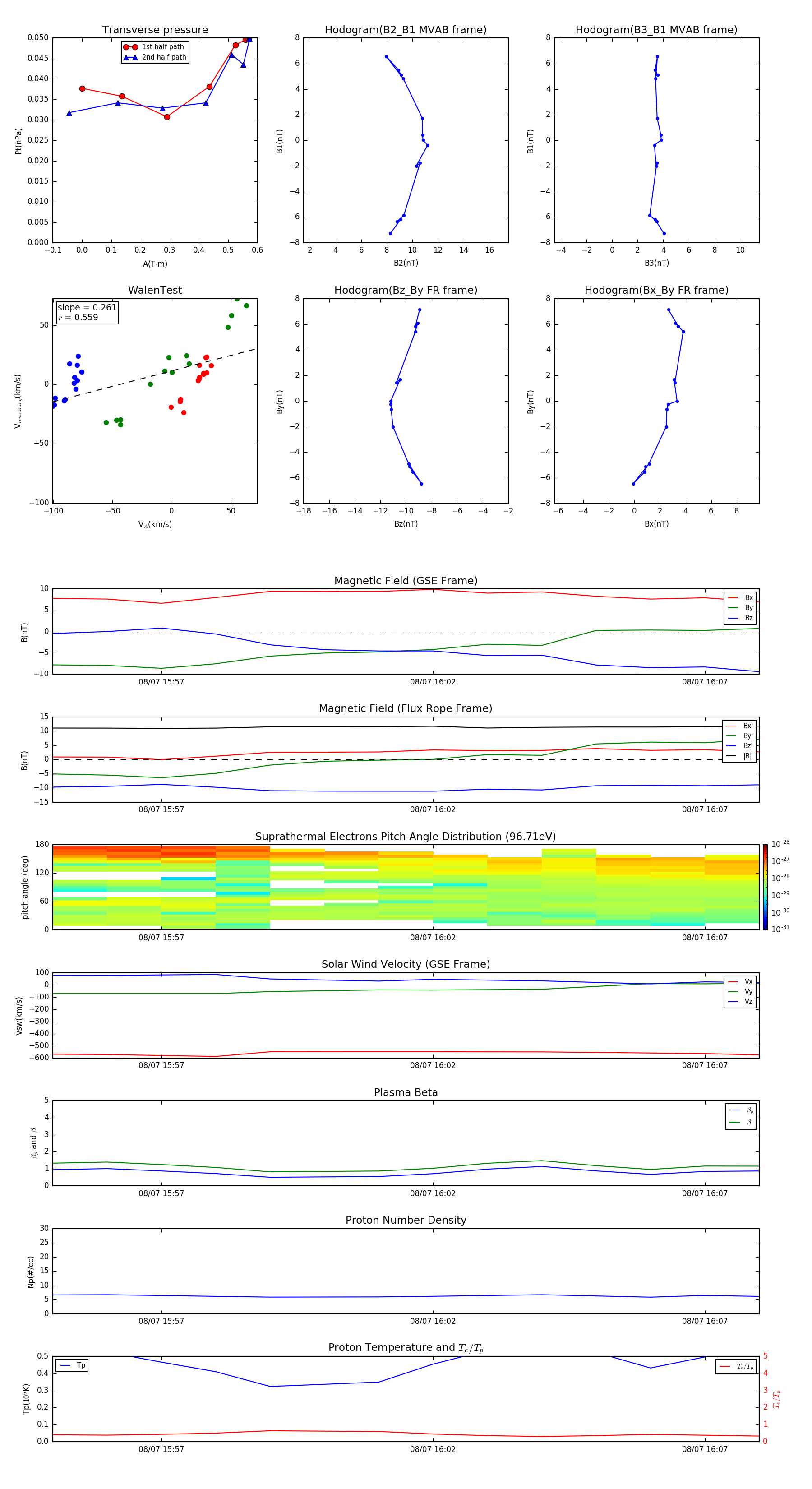The height and width of the screenshot is (1489, 812).
Task: Click '08/07 16:07' tick under temperature plot
Action: click(705, 1449)
